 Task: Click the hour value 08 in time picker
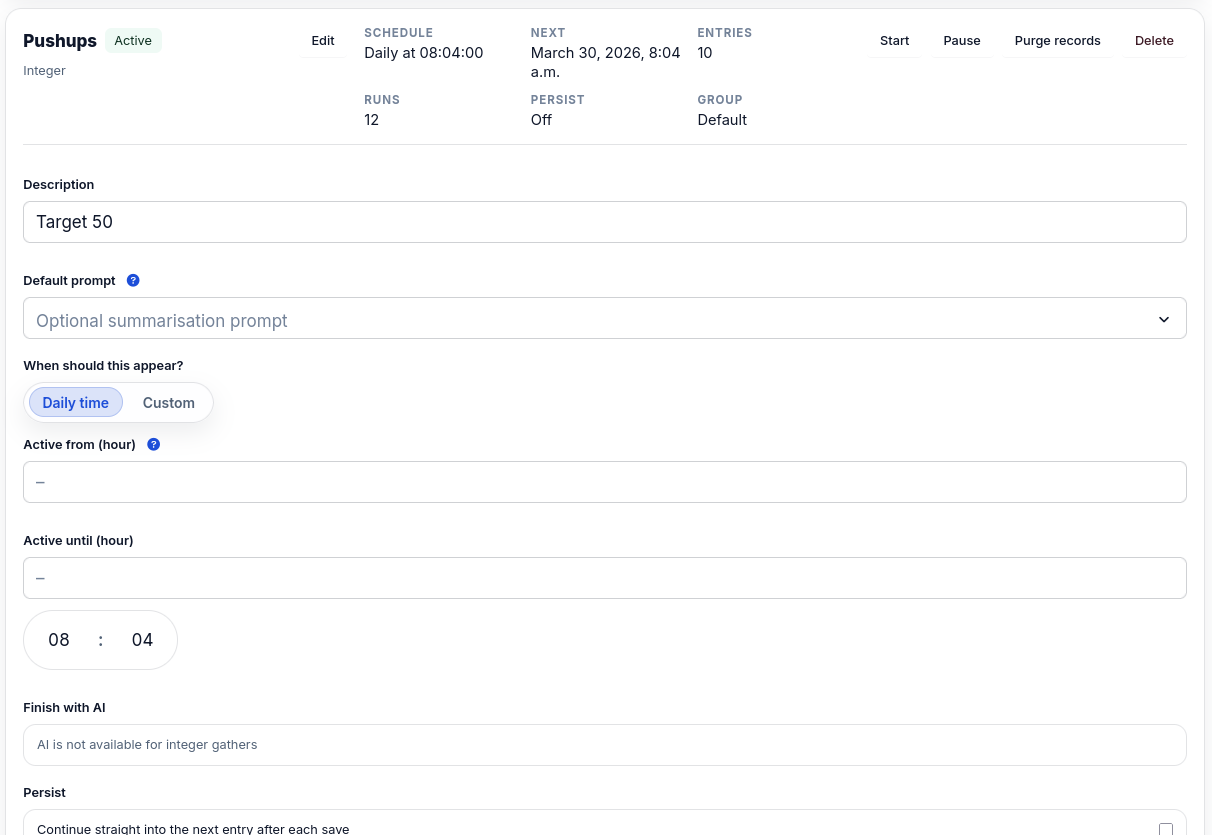(59, 640)
